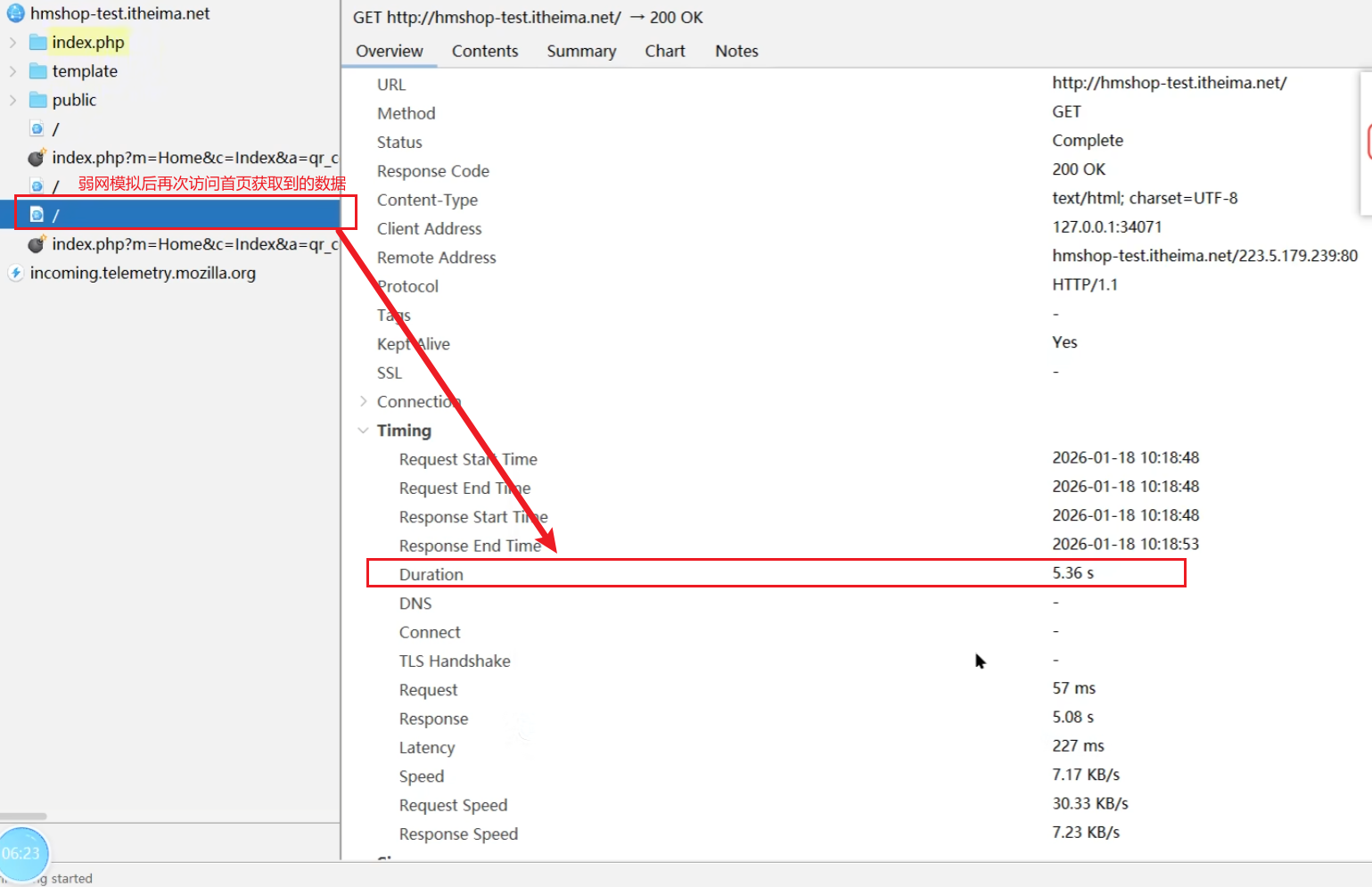The width and height of the screenshot is (1372, 887).
Task: Click the public folder icon
Action: pyautogui.click(x=38, y=100)
